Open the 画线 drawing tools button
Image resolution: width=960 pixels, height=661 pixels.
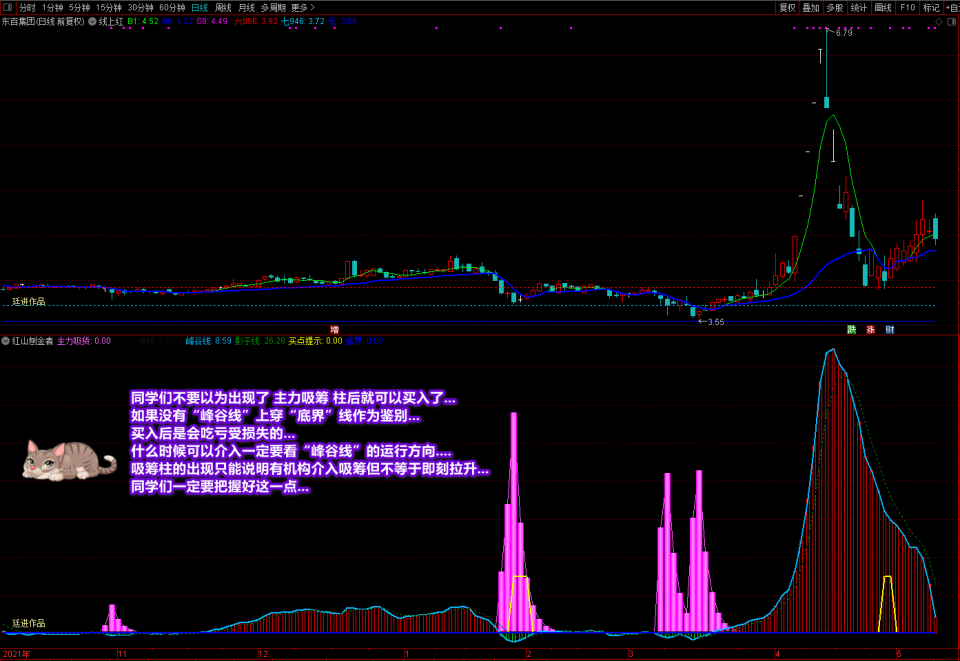(x=883, y=7)
